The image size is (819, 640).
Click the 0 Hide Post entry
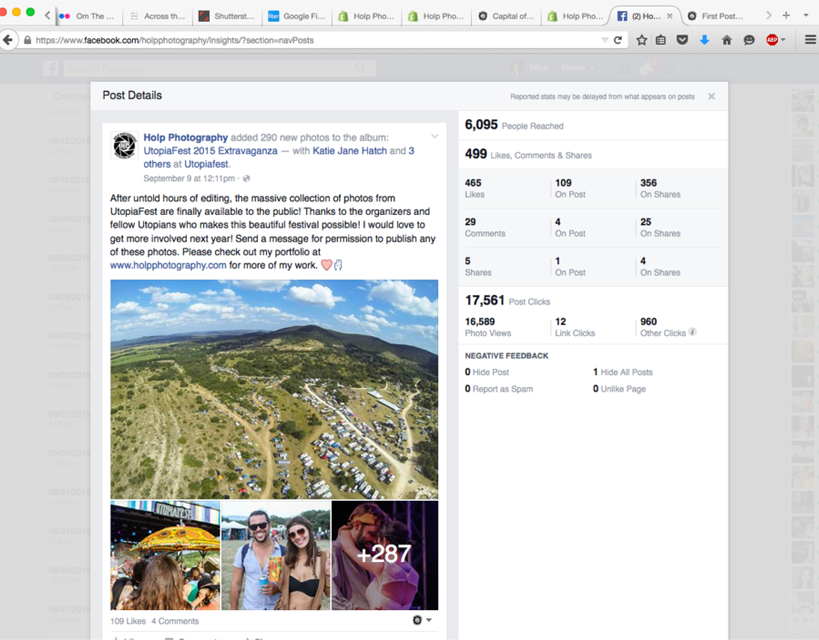(487, 372)
